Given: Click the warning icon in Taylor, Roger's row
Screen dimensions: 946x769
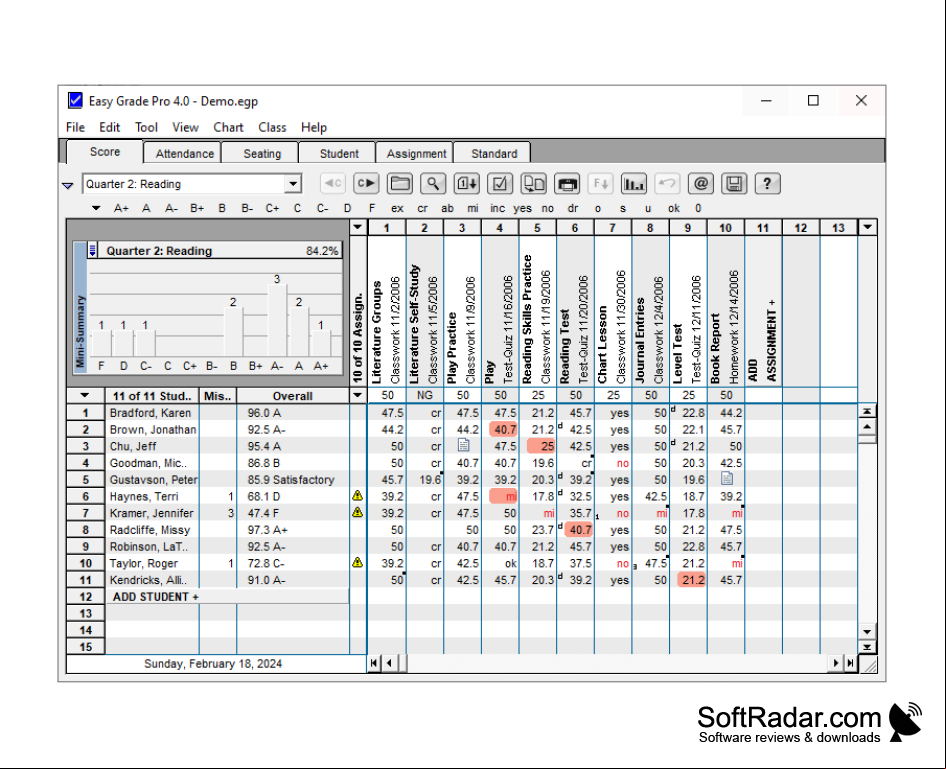Looking at the screenshot, I should pos(358,562).
